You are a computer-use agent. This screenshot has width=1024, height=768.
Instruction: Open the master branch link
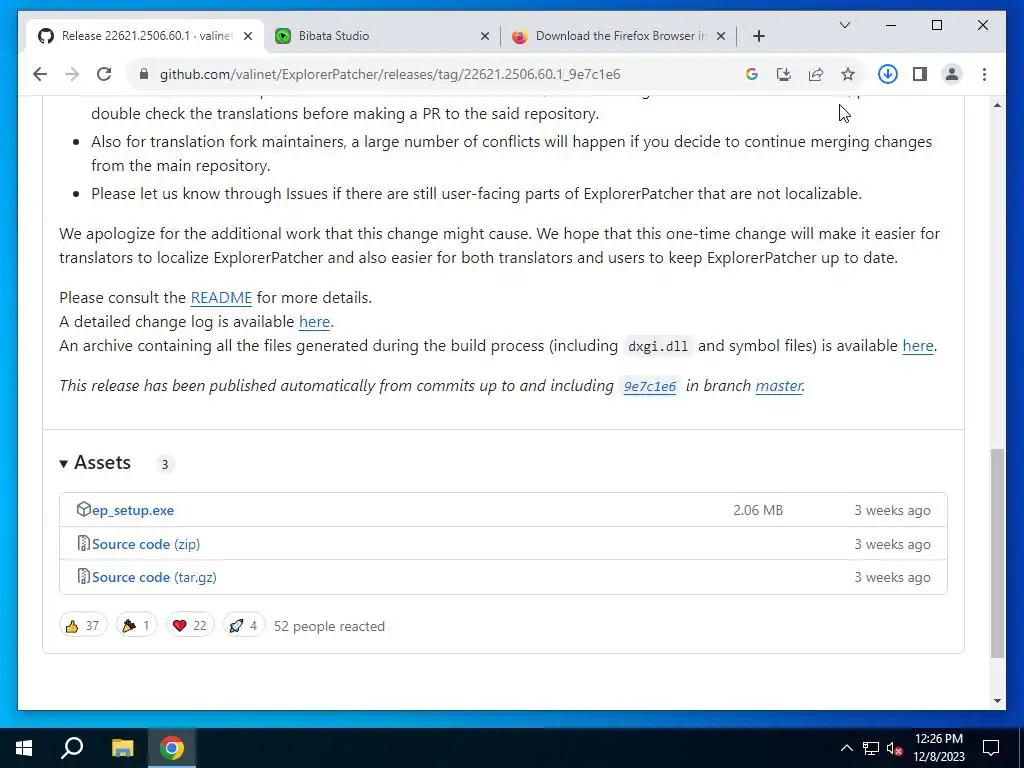[x=778, y=385]
